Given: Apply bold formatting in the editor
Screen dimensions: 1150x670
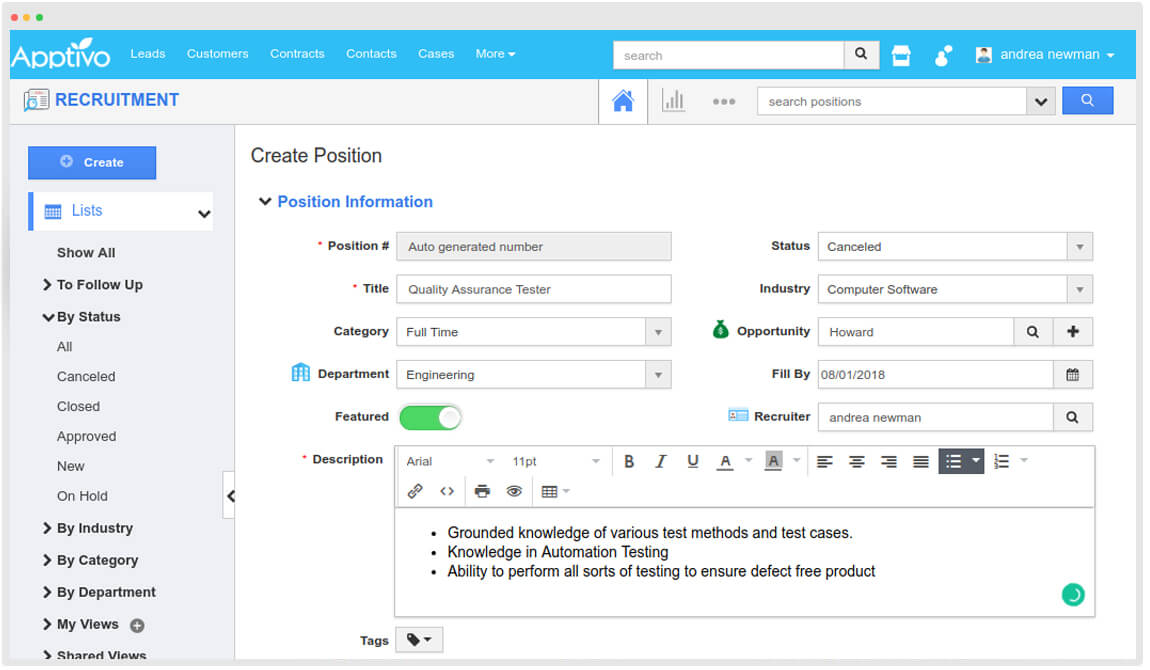Looking at the screenshot, I should [x=629, y=461].
